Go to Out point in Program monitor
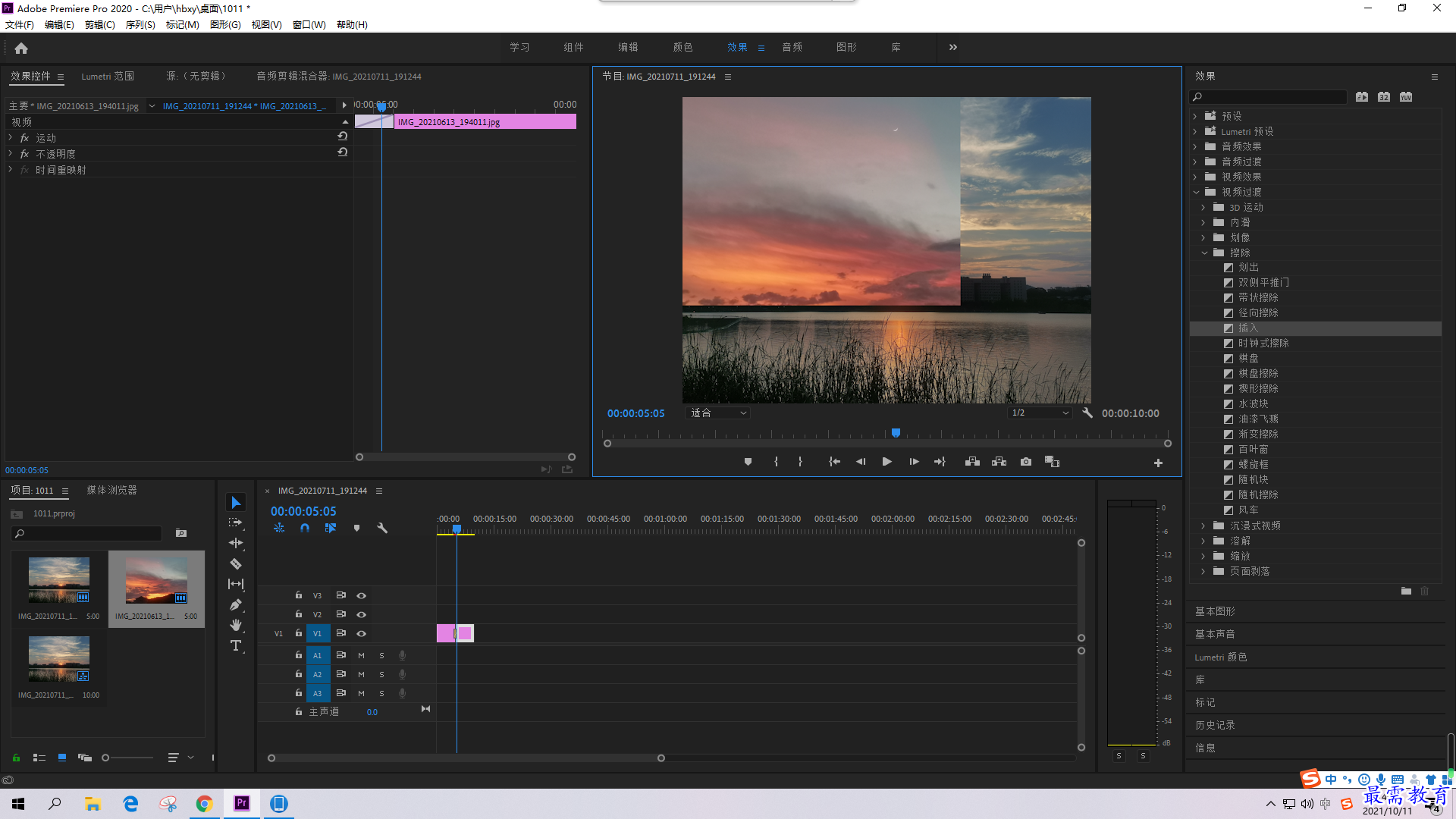 [x=940, y=462]
